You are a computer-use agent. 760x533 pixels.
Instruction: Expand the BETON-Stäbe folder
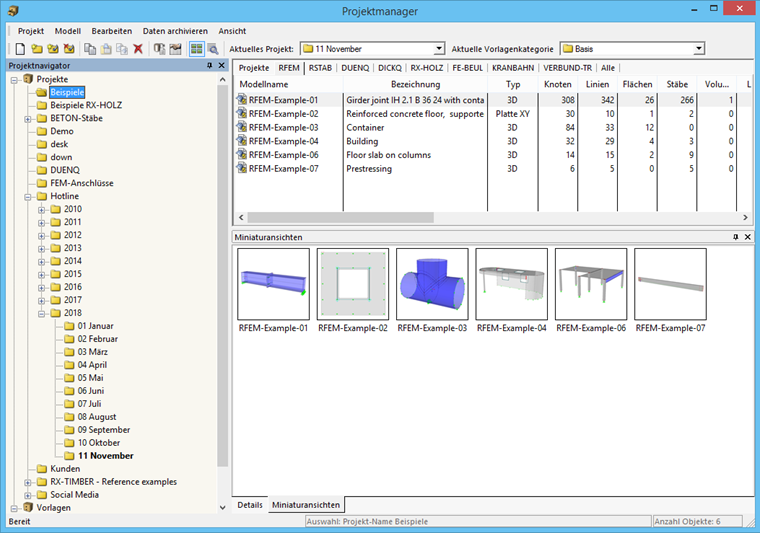[x=28, y=119]
